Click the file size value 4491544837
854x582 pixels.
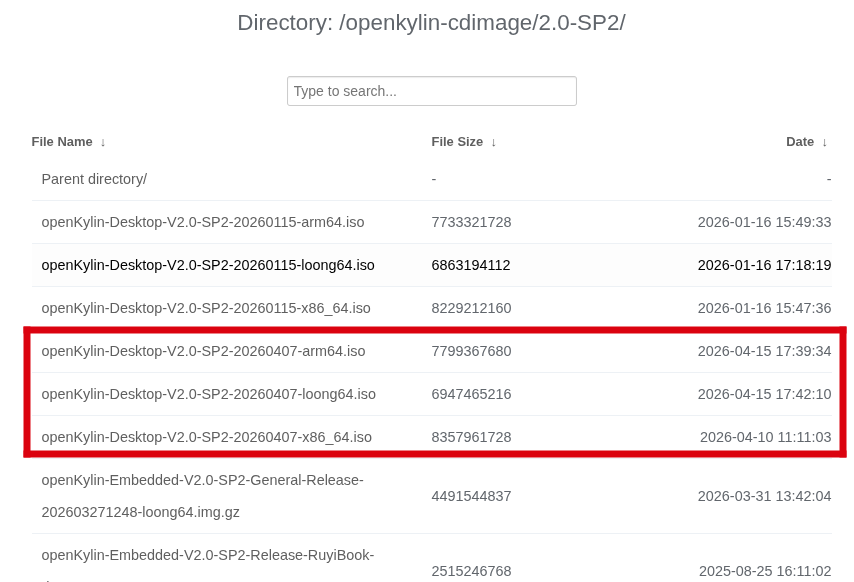[x=471, y=496]
